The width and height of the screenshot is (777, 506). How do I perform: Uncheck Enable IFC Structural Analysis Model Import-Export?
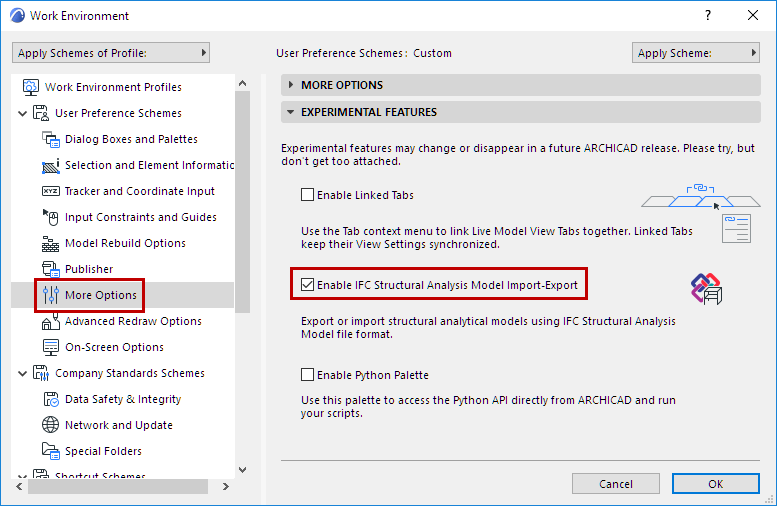(x=308, y=285)
